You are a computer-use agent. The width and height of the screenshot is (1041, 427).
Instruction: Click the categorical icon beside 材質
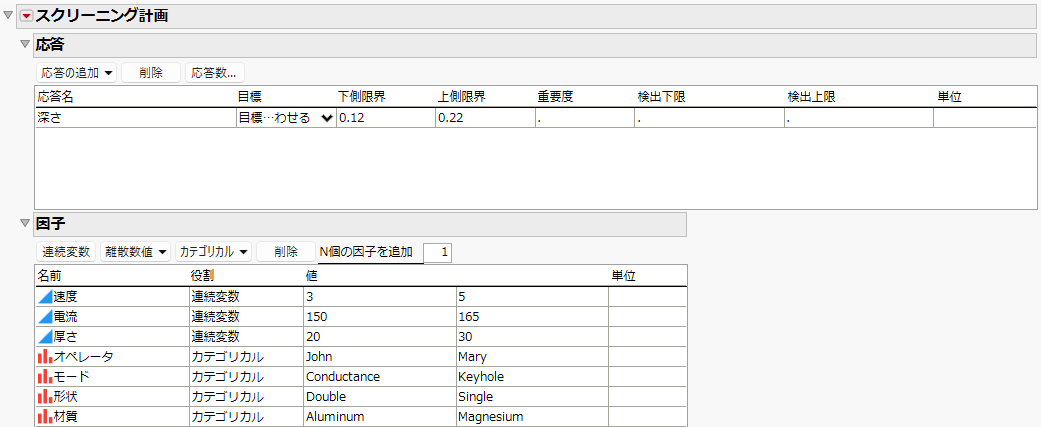44,416
